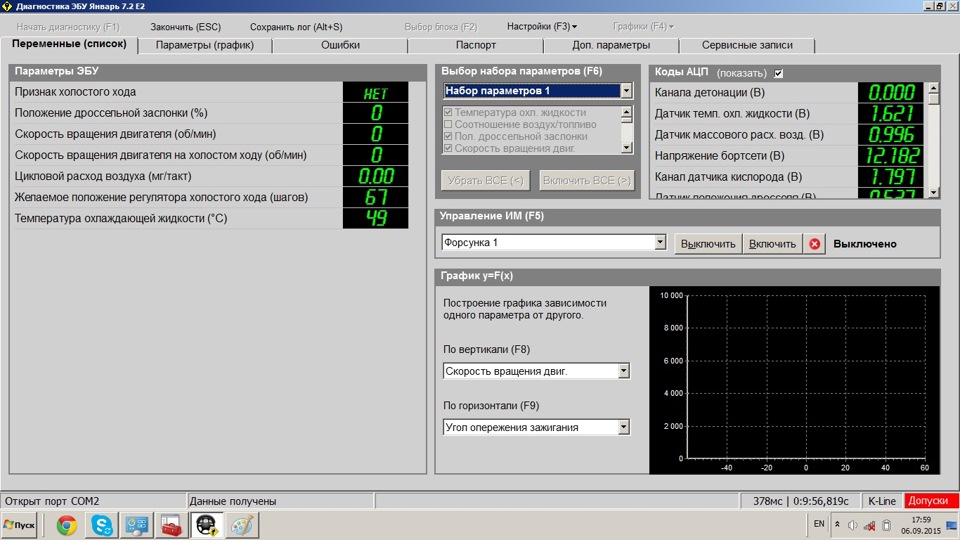Open the Настройки (F3) dropdown menu
Screen dimensions: 960x540
[542, 26]
